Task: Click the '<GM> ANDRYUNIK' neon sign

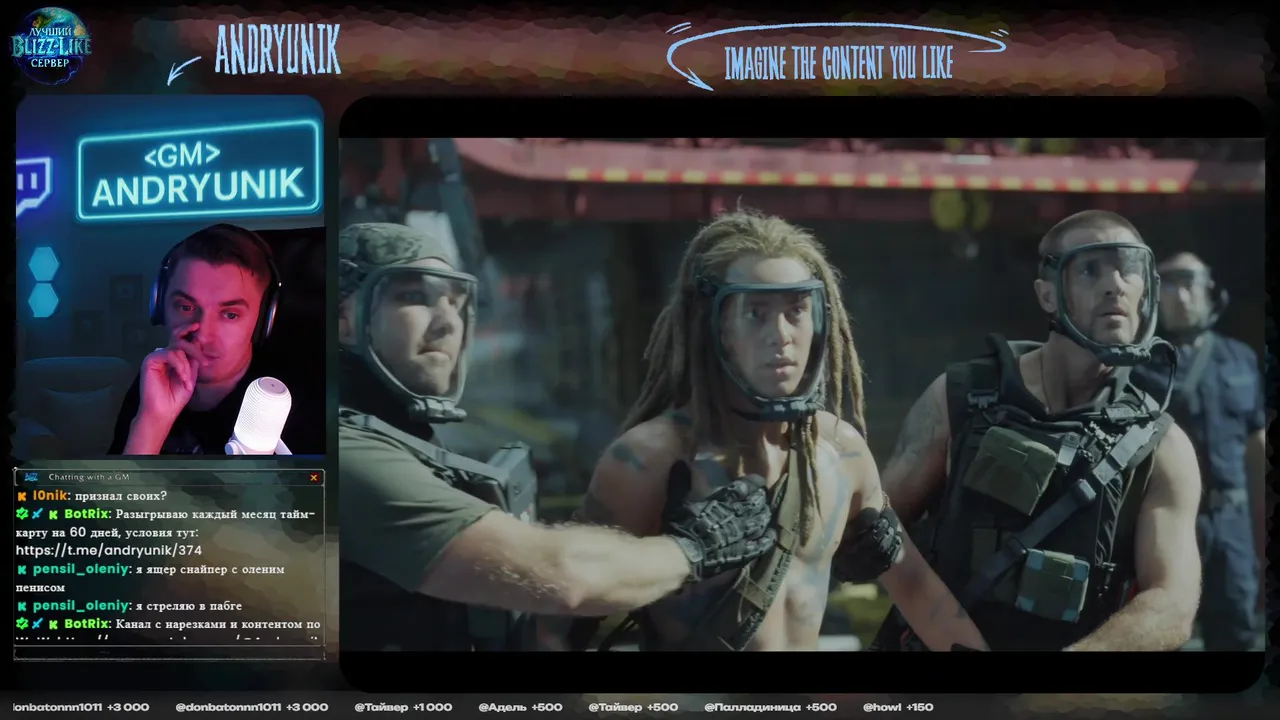Action: pyautogui.click(x=199, y=171)
